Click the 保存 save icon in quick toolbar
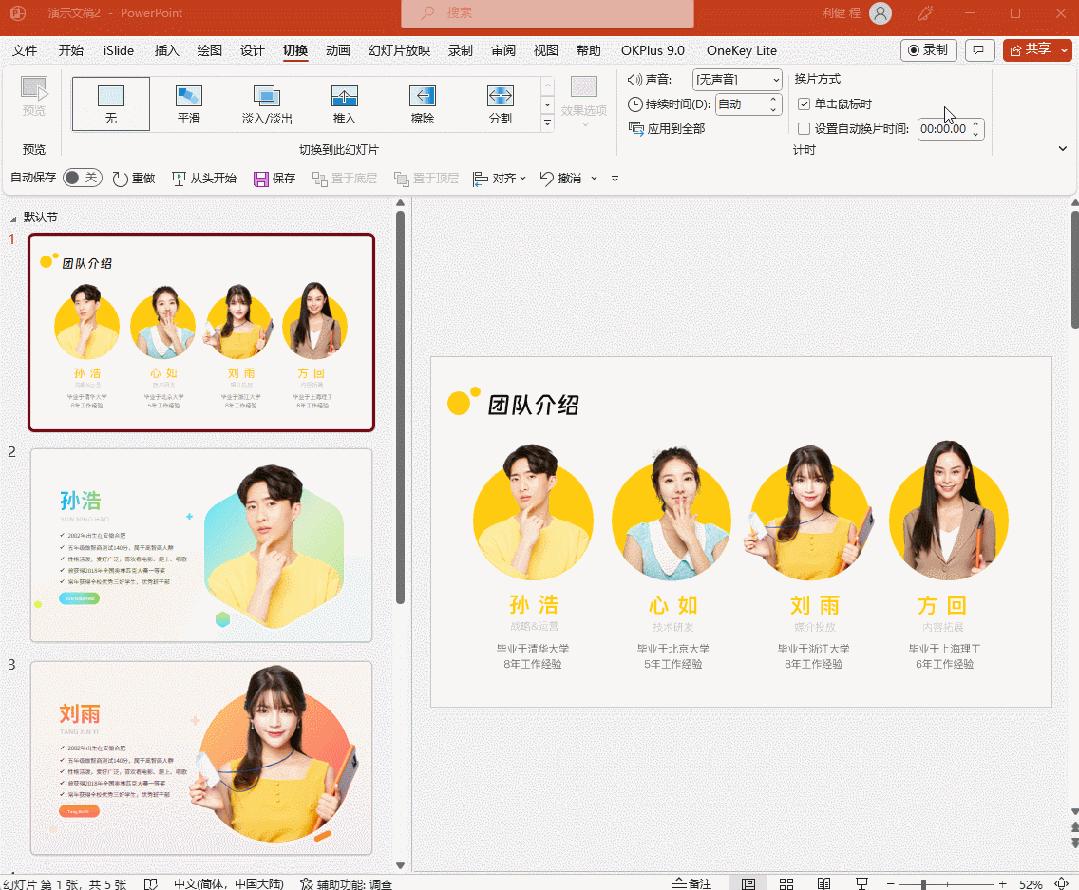The height and width of the screenshot is (890, 1079). click(262, 178)
